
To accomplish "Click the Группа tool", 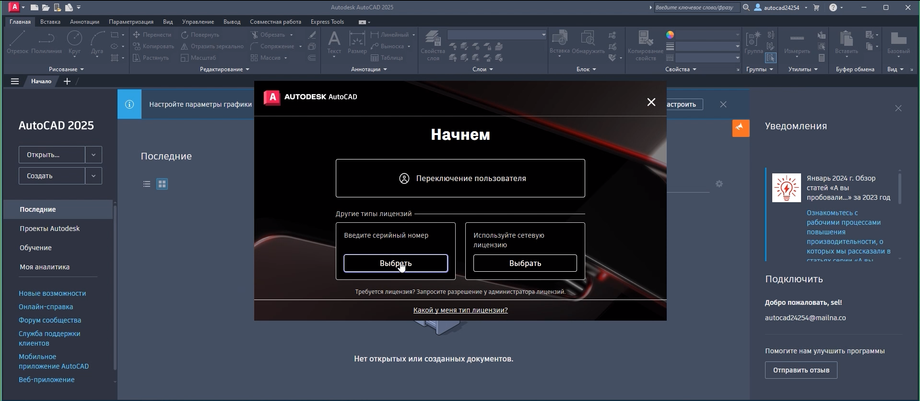I will [x=754, y=43].
